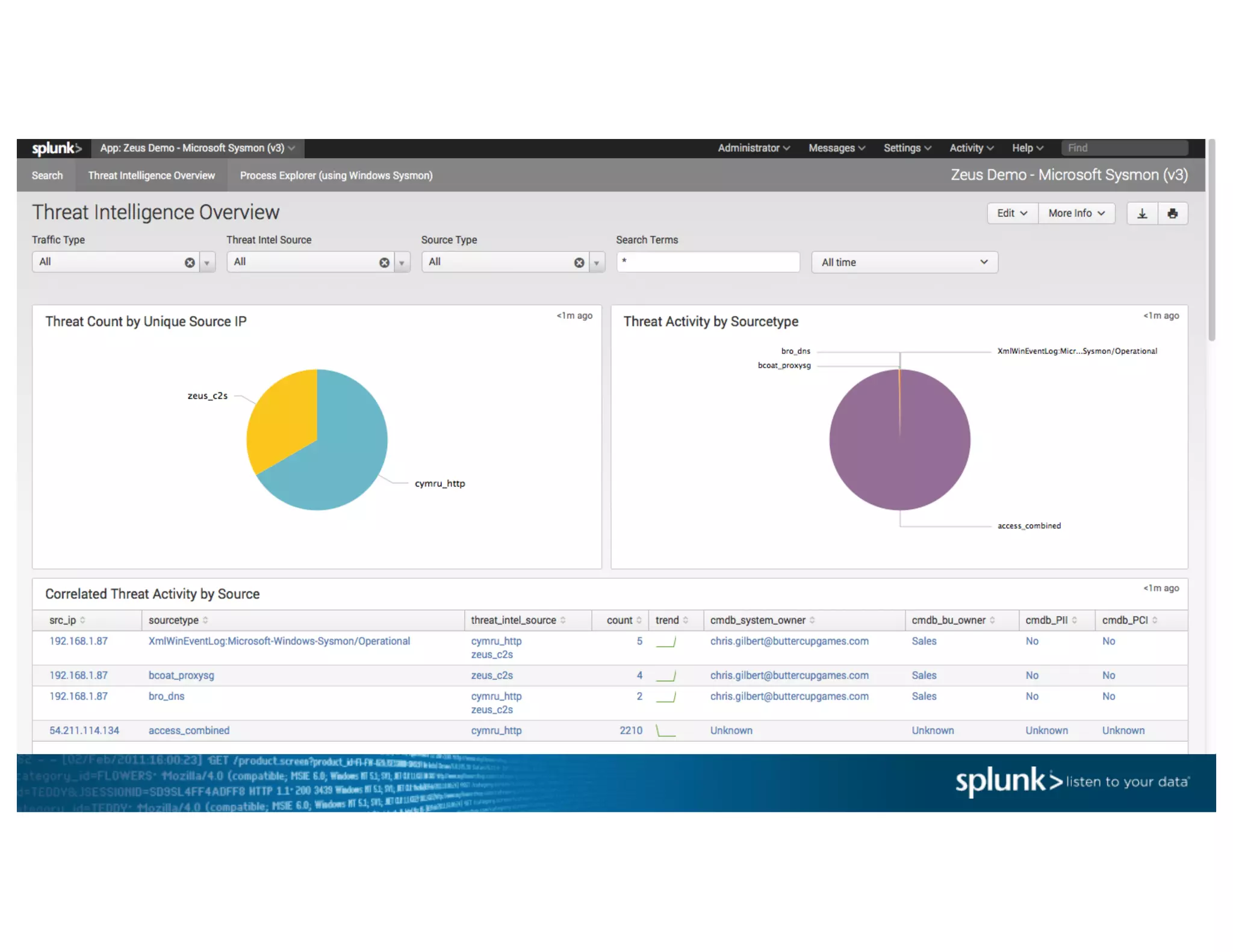This screenshot has width=1233, height=952.
Task: Clear the Threat Intel Source filter
Action: [384, 263]
